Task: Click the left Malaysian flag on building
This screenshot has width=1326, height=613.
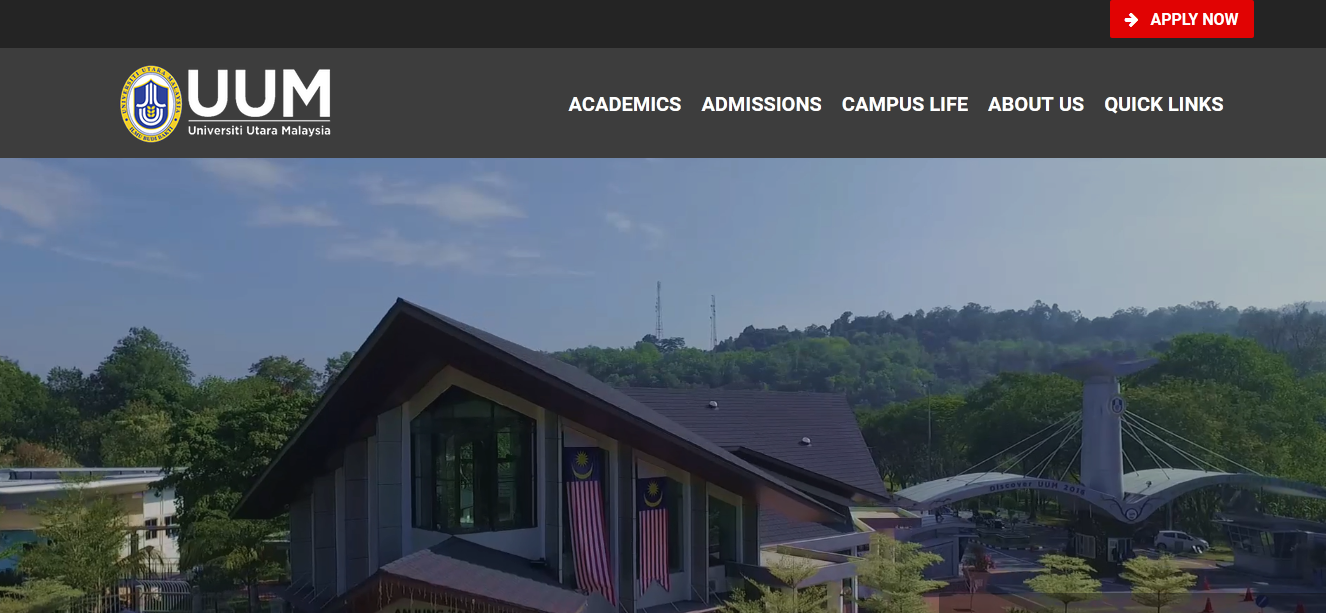Action: click(x=590, y=523)
